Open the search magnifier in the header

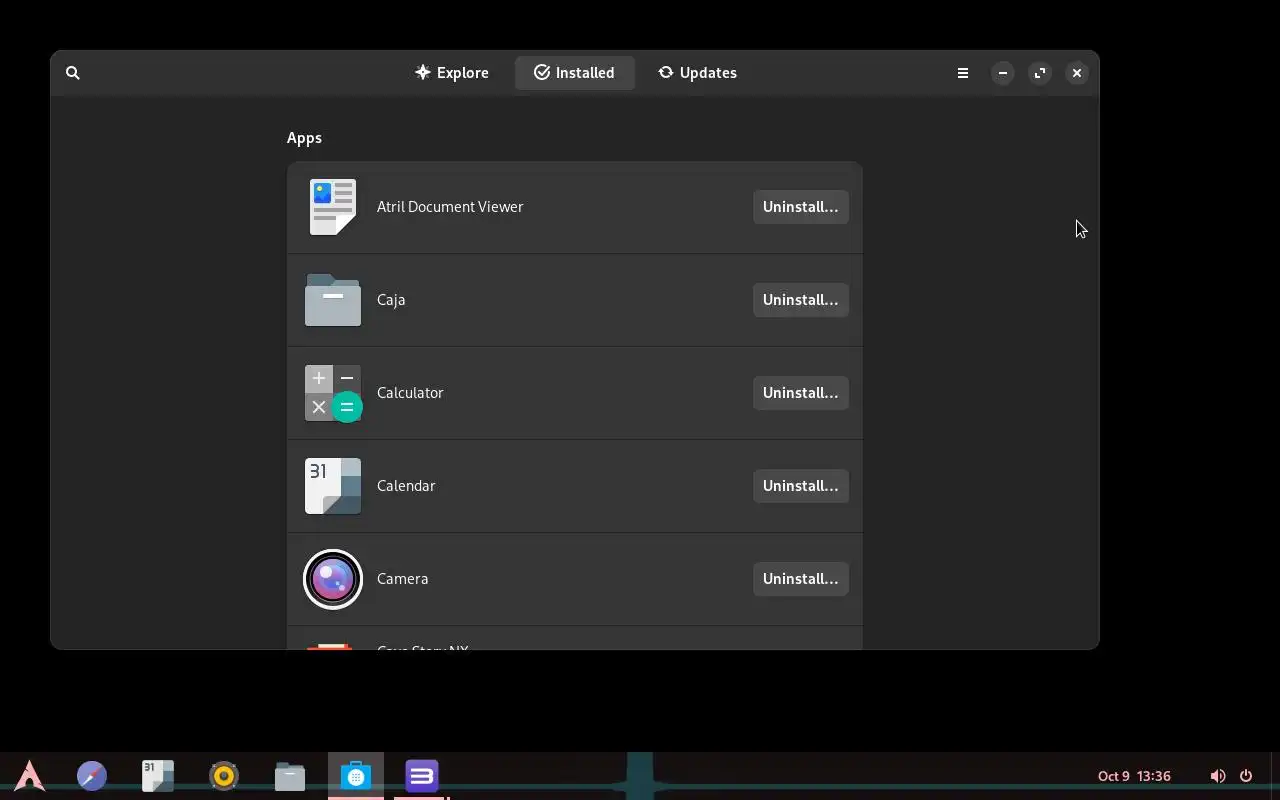point(73,73)
